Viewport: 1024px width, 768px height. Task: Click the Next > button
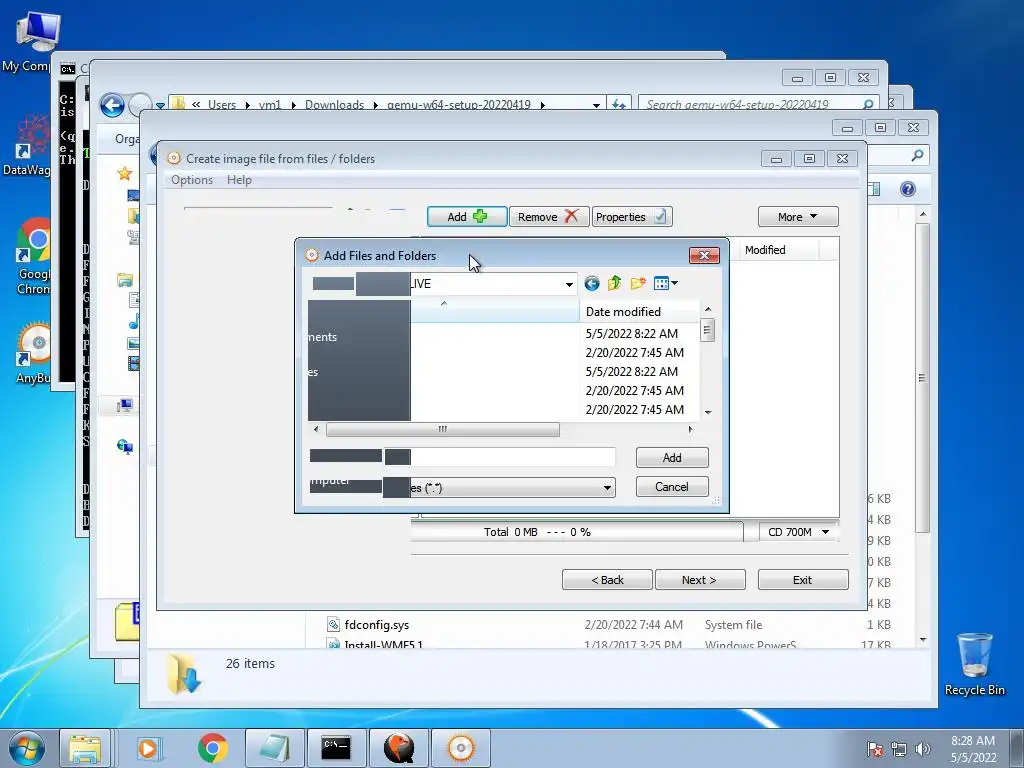pos(699,580)
